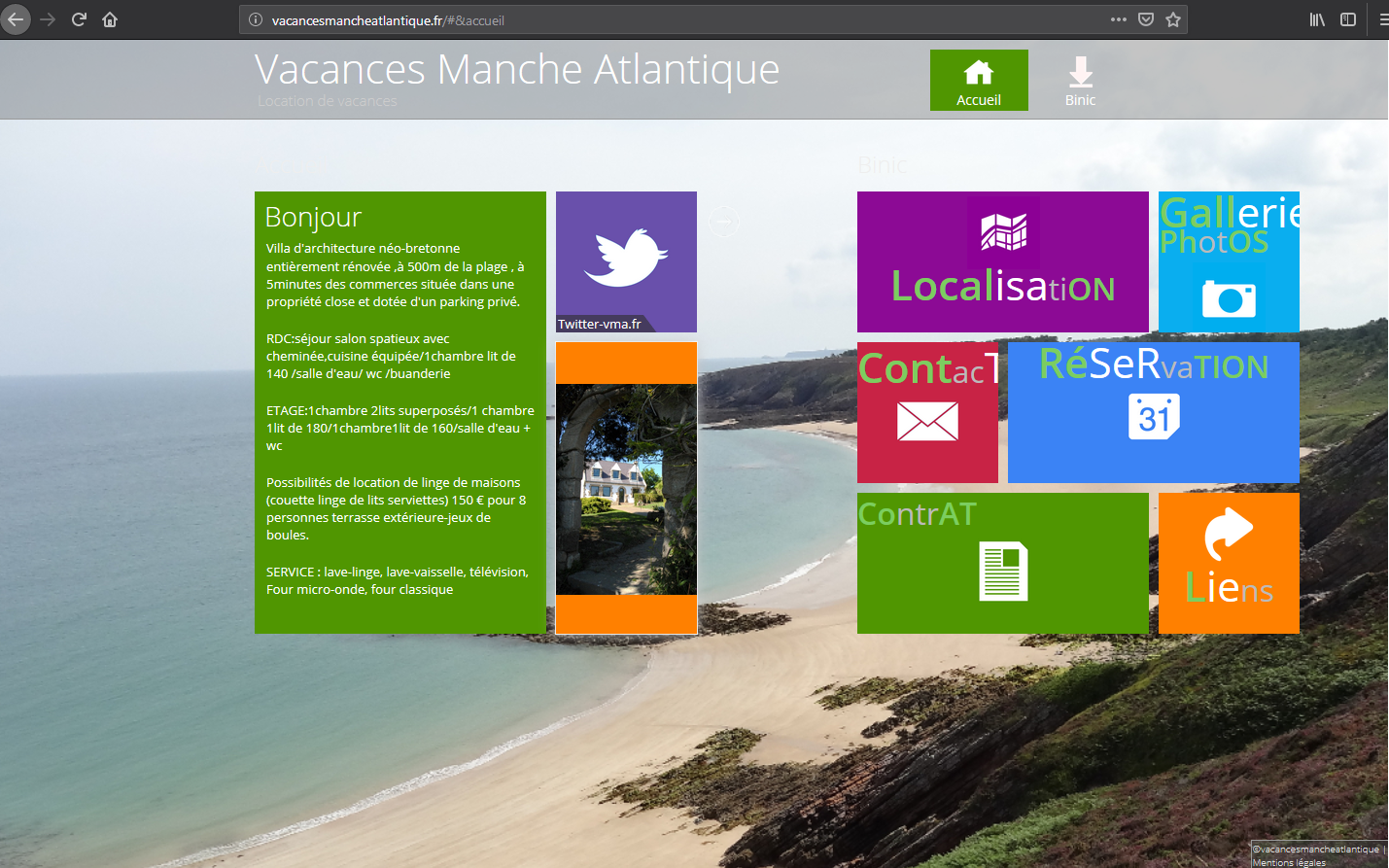Open the Contact tile
Image resolution: width=1389 pixels, height=868 pixels.
point(927,412)
